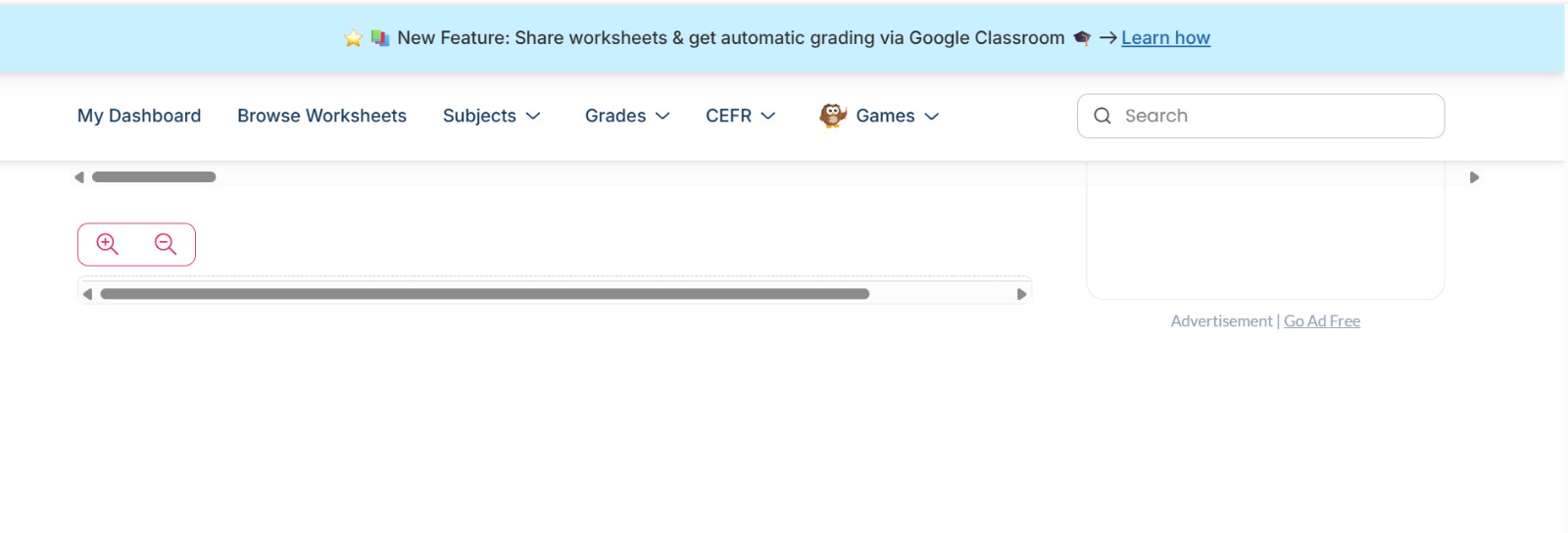This screenshot has width=1568, height=533.
Task: Click the owl icon beside Games
Action: (x=833, y=116)
